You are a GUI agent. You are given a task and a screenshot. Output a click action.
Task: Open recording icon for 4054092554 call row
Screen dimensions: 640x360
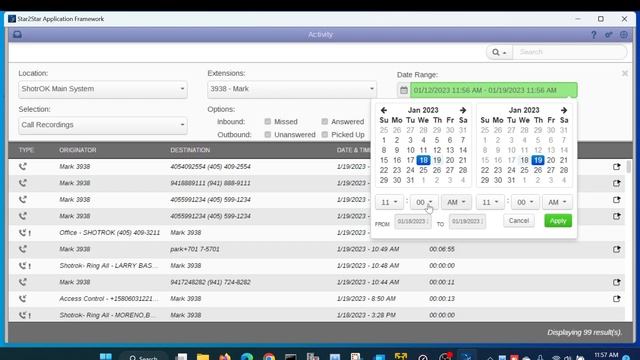click(616, 167)
